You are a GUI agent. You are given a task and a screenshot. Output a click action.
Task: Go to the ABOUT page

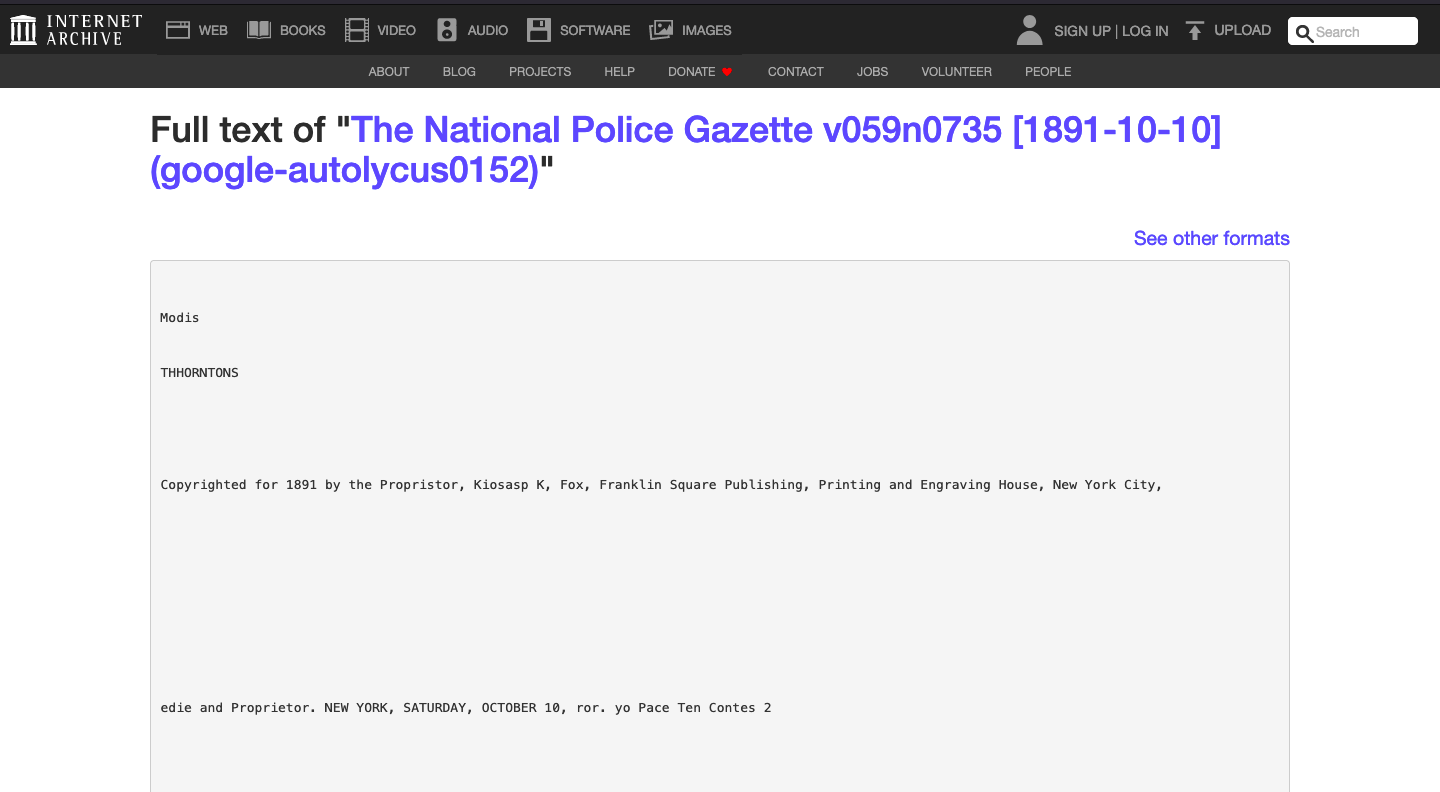(x=389, y=72)
